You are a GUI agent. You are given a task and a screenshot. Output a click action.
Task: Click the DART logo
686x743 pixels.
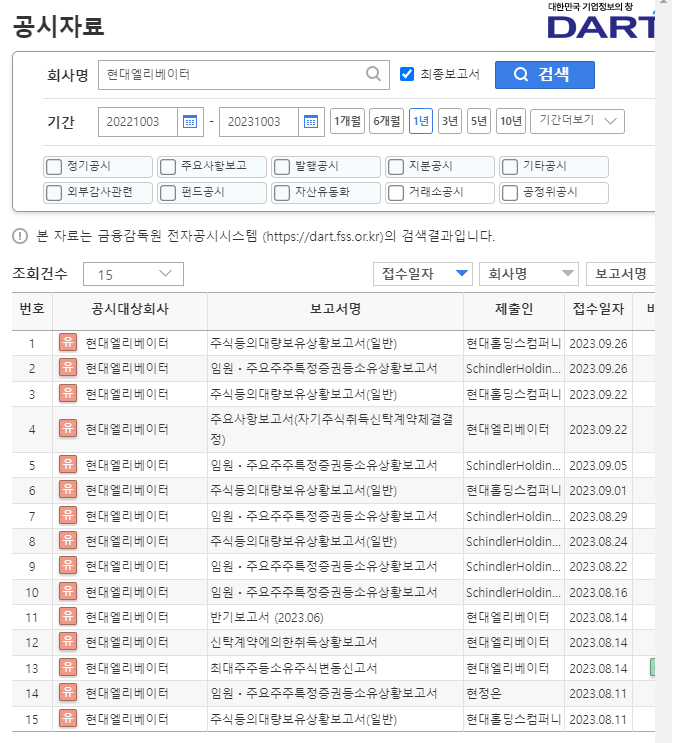[601, 20]
